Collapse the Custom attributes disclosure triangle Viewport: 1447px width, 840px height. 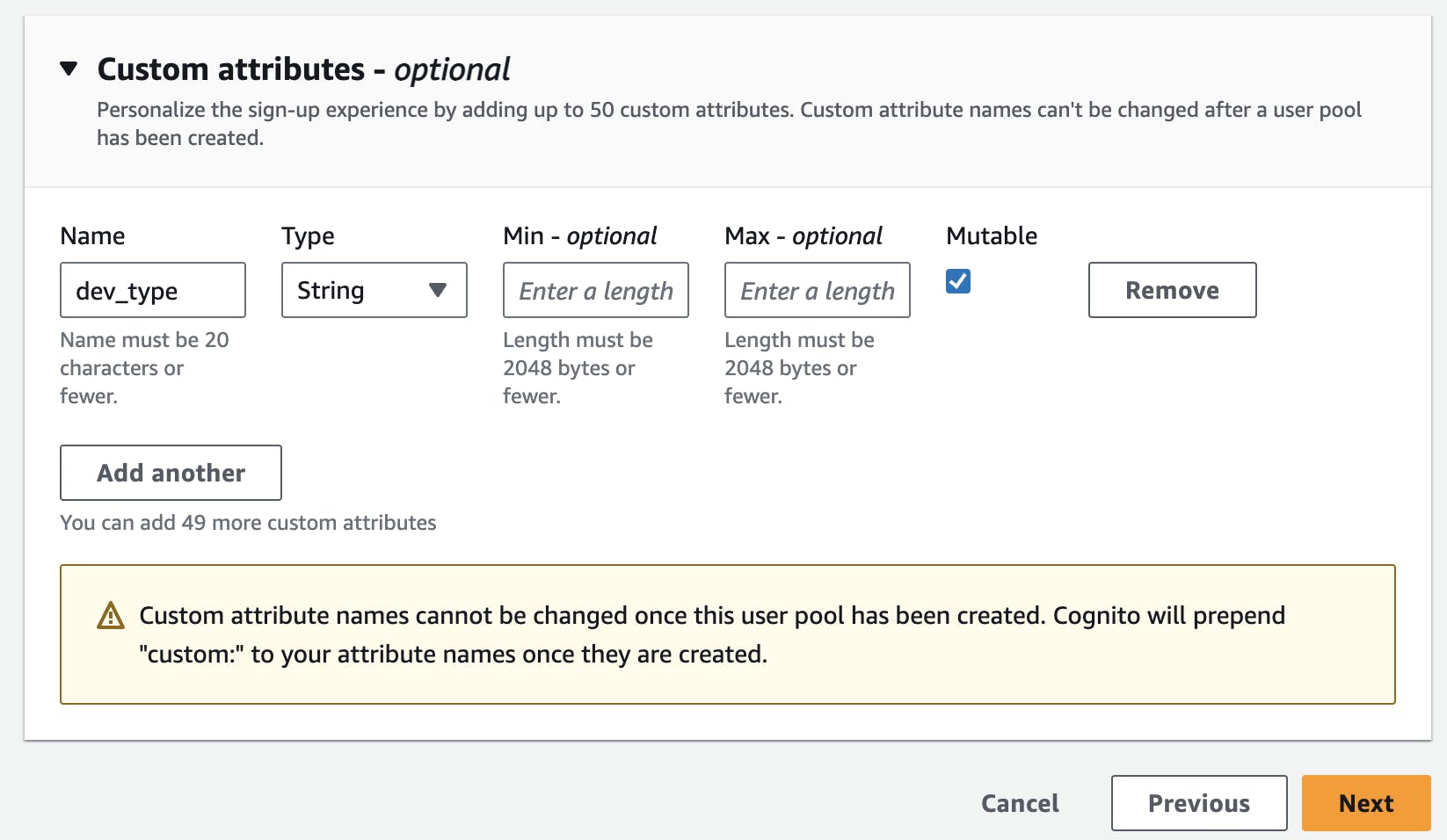tap(69, 69)
